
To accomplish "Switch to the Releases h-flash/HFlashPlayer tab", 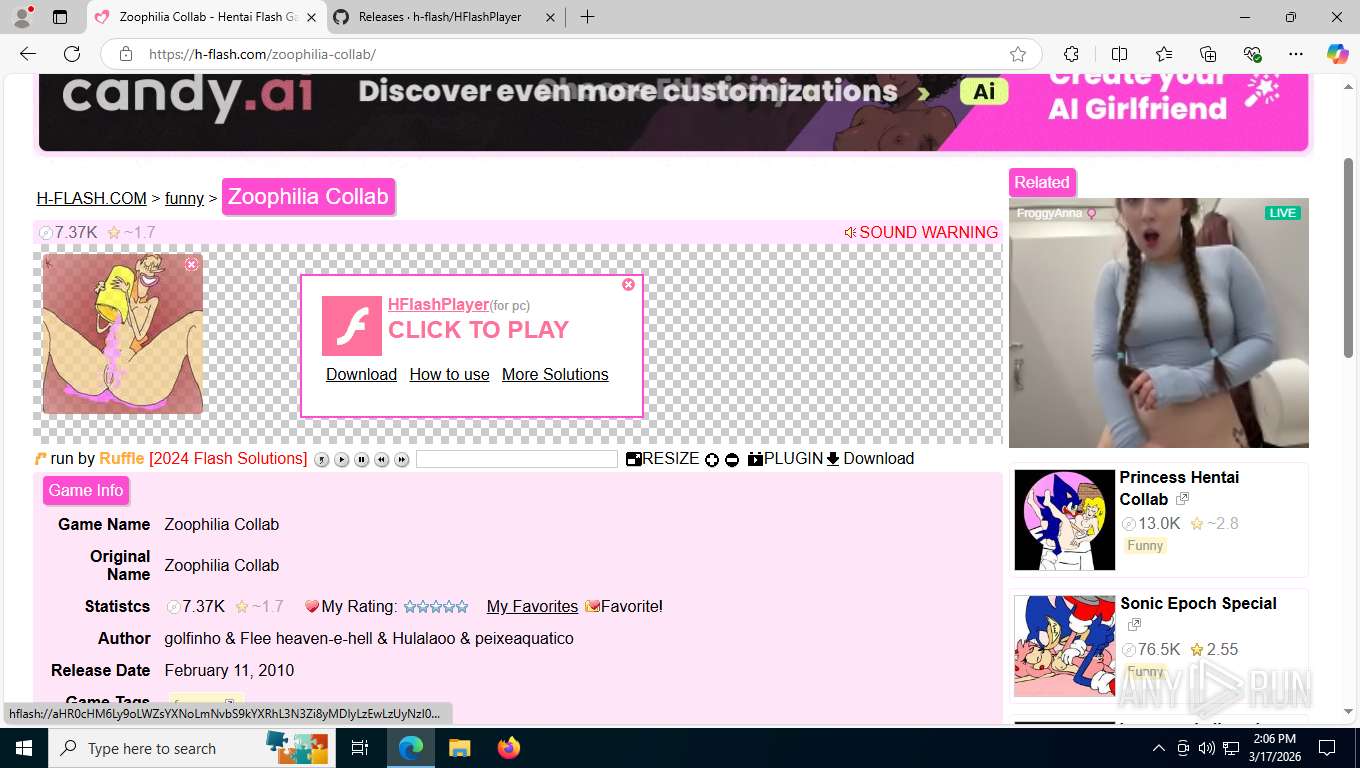I will tap(440, 17).
